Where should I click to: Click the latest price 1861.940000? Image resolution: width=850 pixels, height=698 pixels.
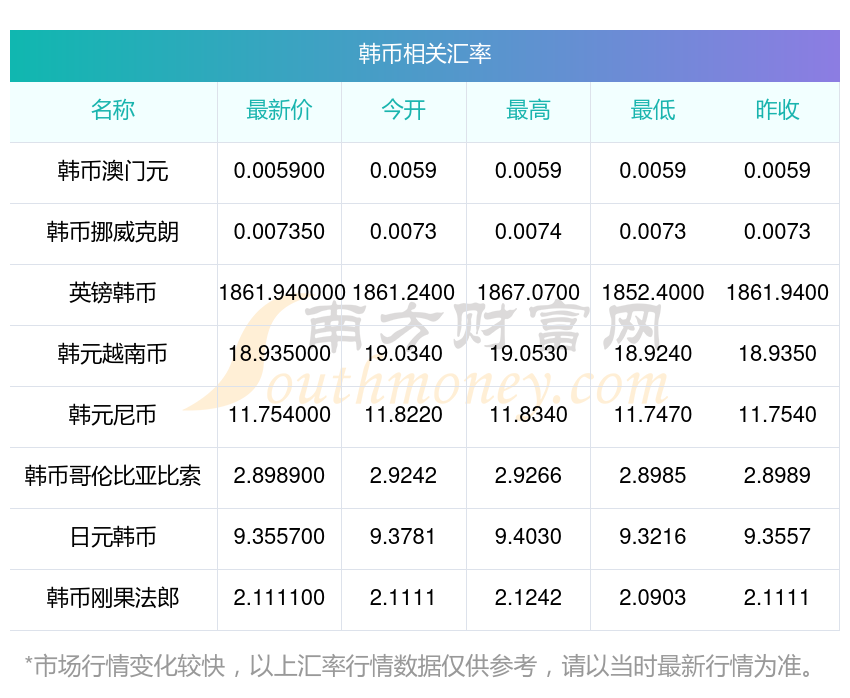282,293
